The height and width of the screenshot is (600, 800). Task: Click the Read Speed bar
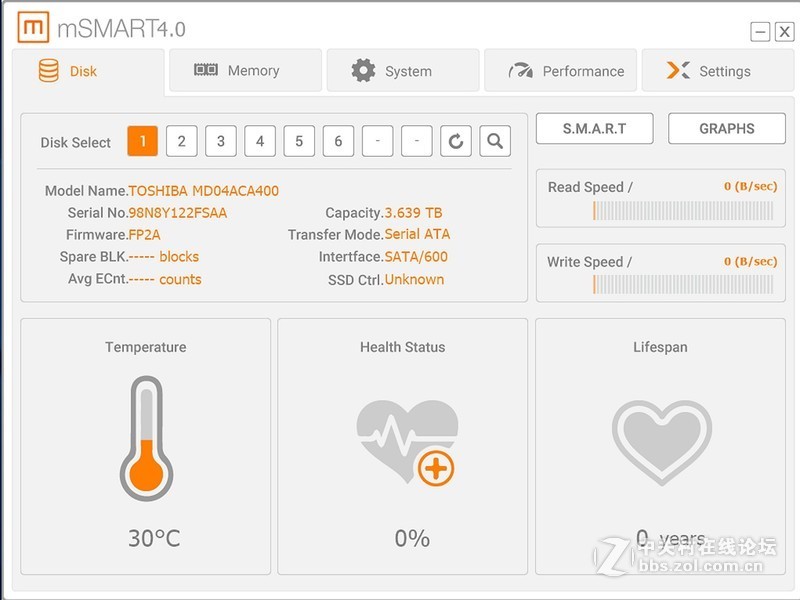683,211
